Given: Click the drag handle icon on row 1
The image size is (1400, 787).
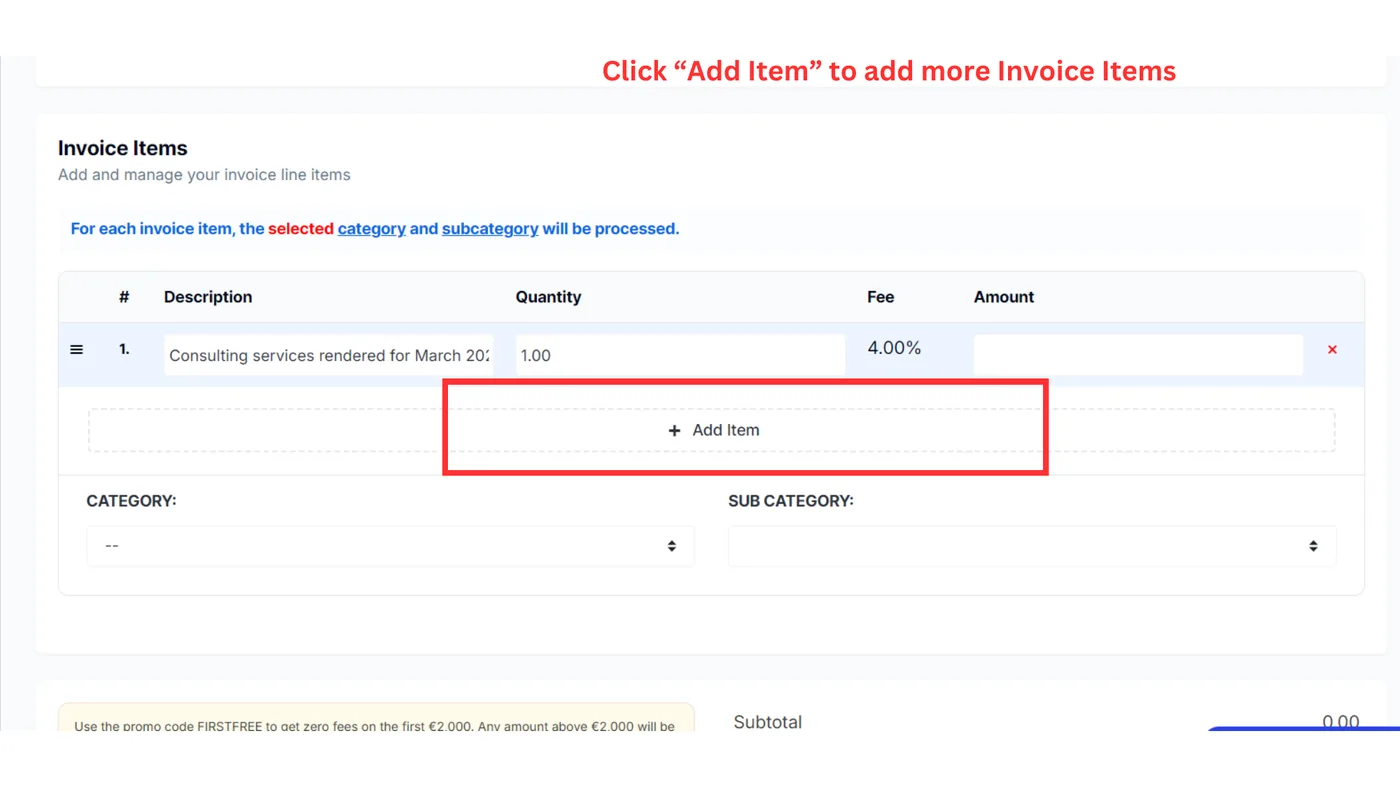Looking at the screenshot, I should (x=76, y=350).
